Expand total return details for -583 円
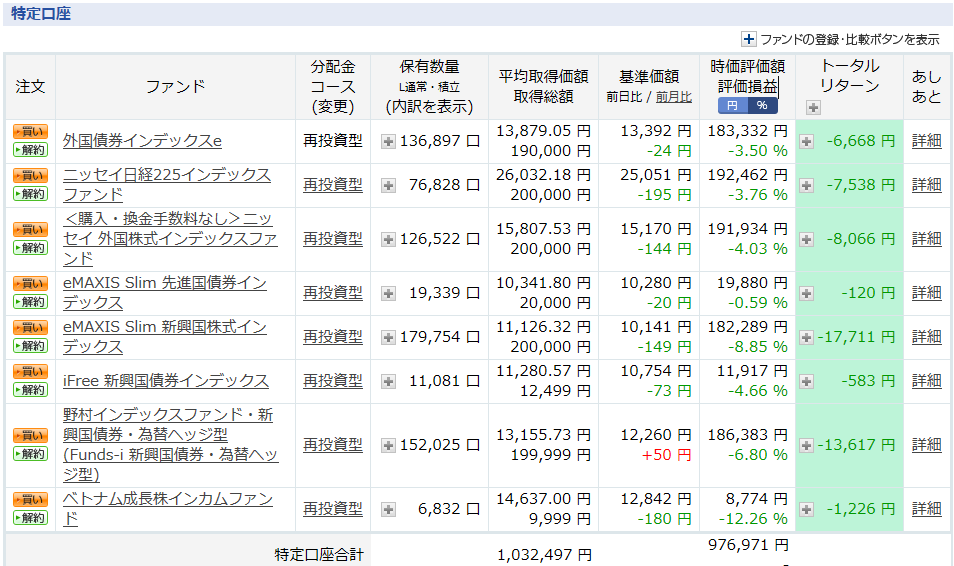This screenshot has height=566, width=954. click(806, 382)
